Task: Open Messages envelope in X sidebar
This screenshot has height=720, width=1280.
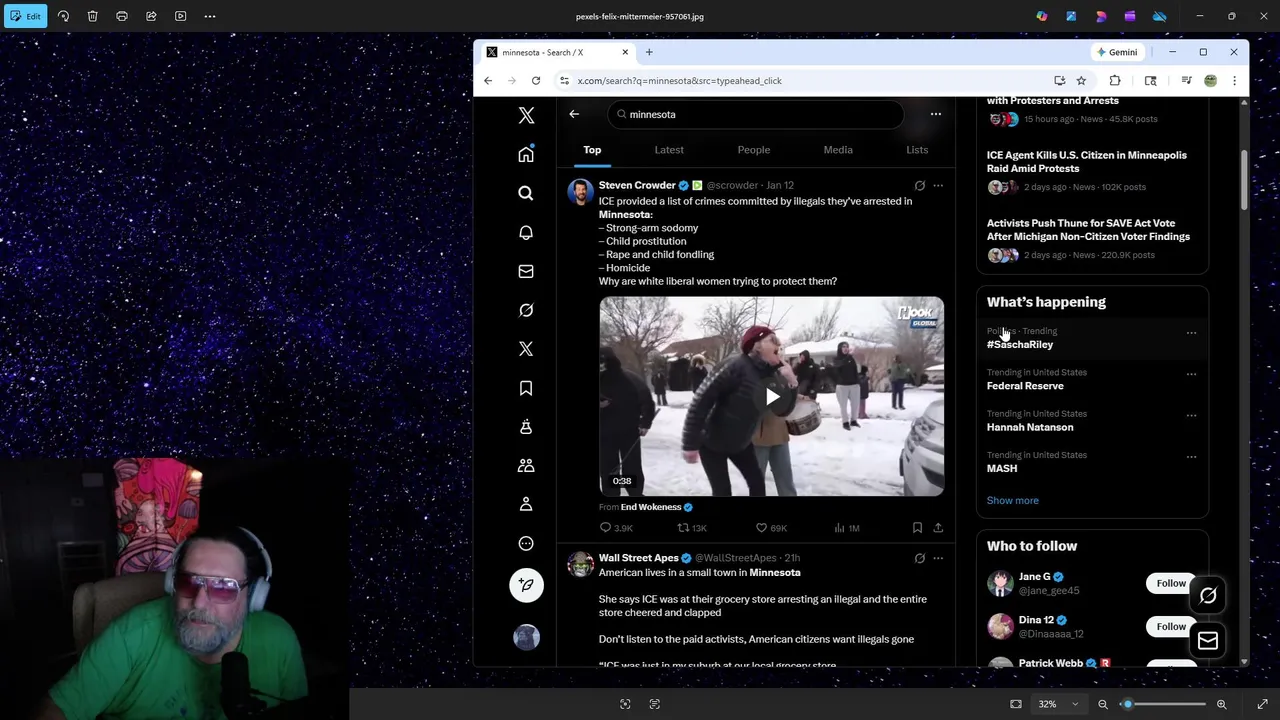Action: click(526, 271)
